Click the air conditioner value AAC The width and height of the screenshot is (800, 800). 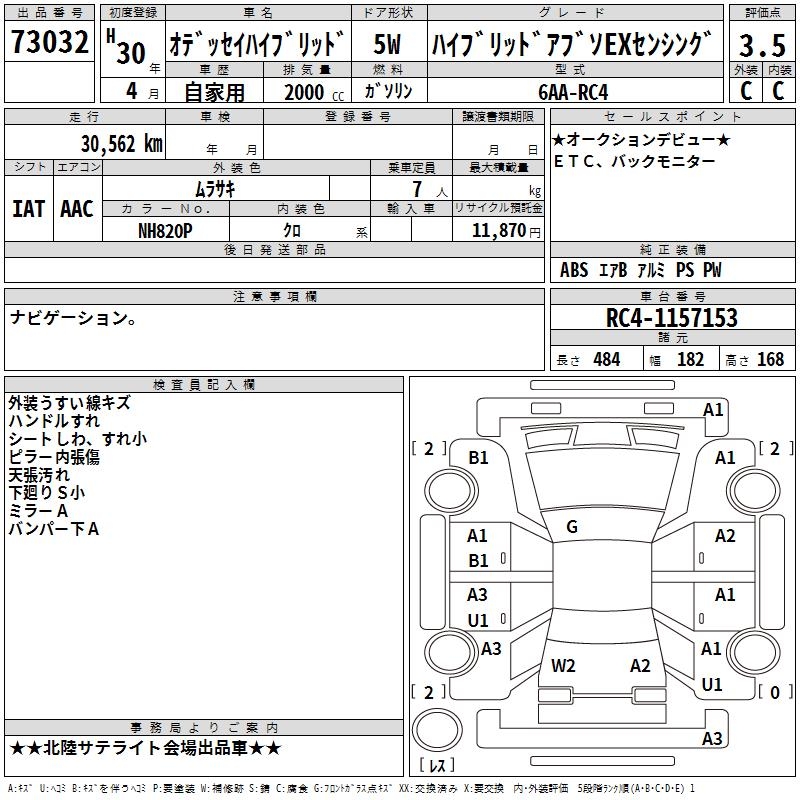[x=77, y=209]
